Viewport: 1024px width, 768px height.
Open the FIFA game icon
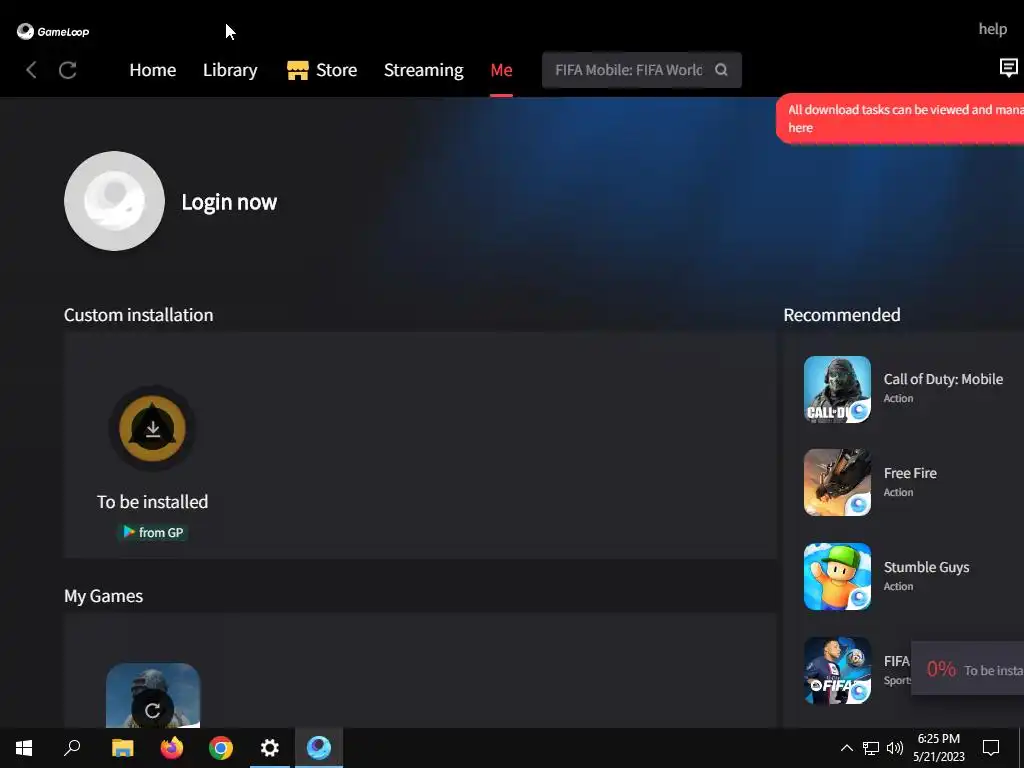837,671
